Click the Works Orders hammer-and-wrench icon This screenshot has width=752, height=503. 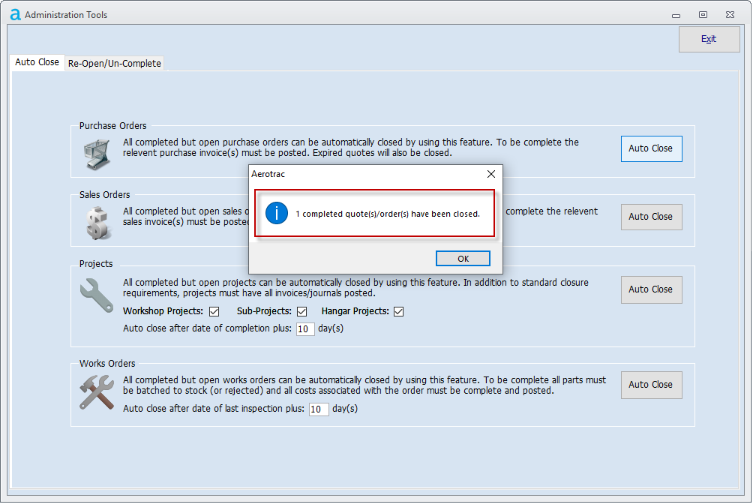(x=97, y=390)
